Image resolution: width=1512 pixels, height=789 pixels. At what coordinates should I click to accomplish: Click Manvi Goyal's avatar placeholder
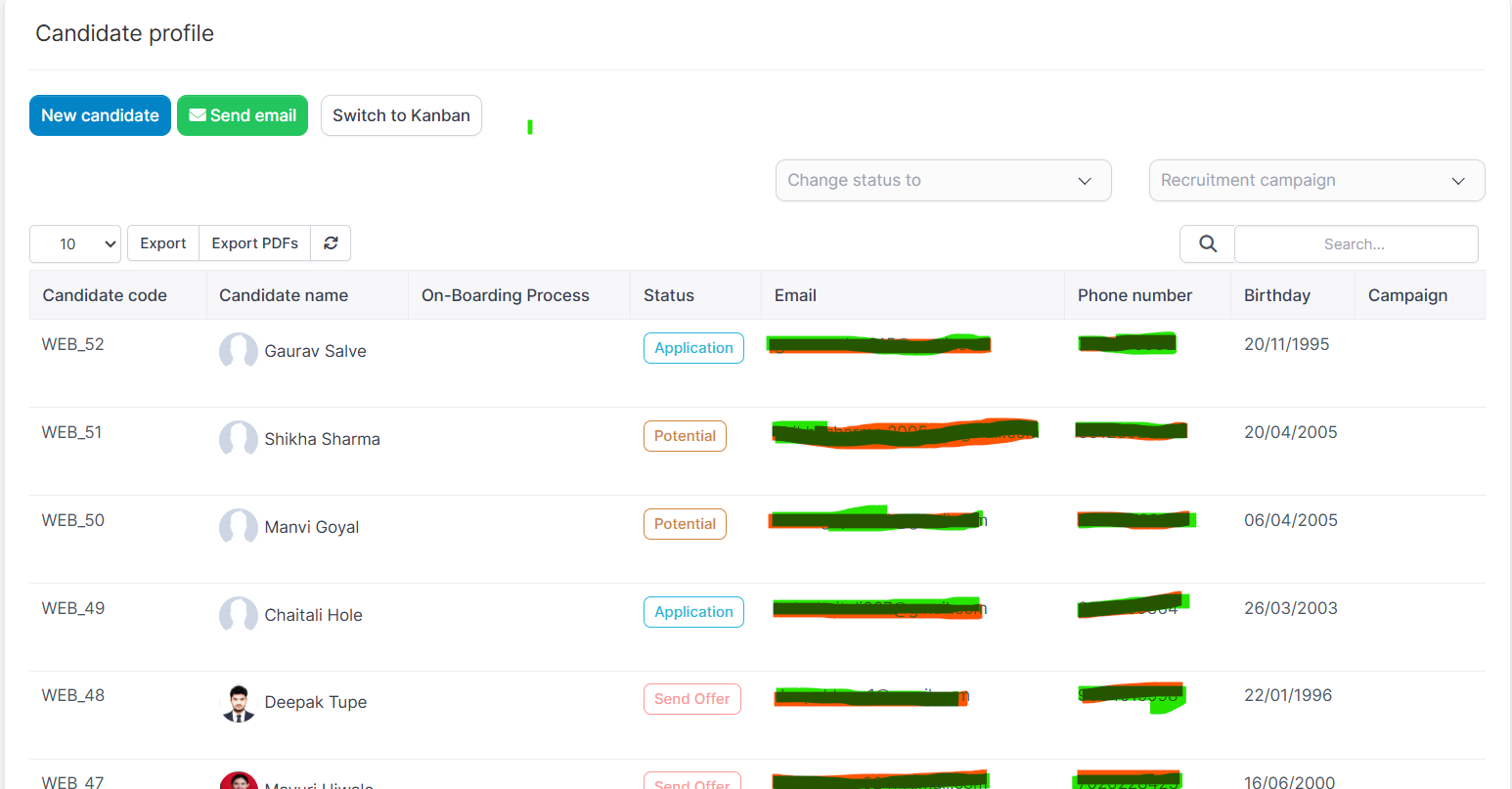coord(238,527)
